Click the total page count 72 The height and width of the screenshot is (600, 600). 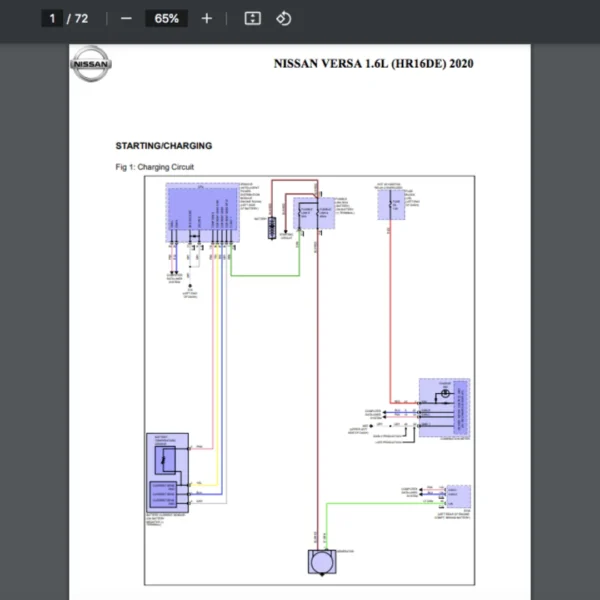click(x=81, y=18)
